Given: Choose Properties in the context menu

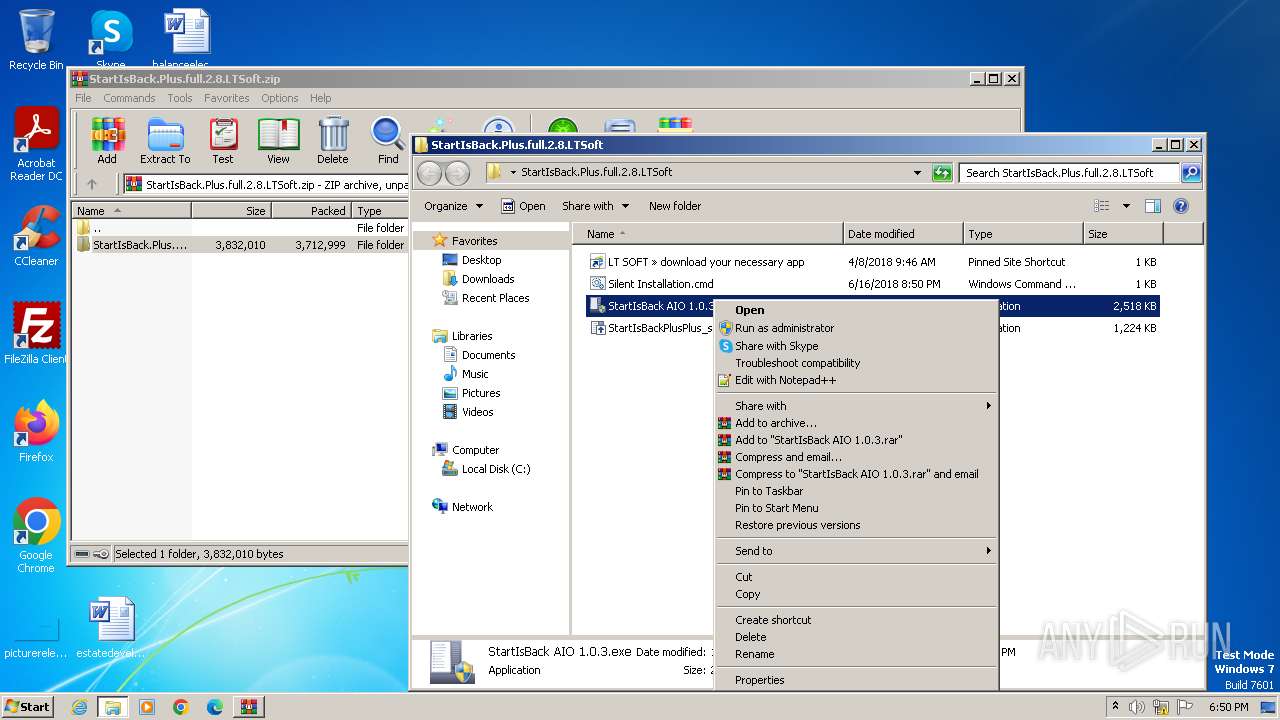Looking at the screenshot, I should click(856, 680).
